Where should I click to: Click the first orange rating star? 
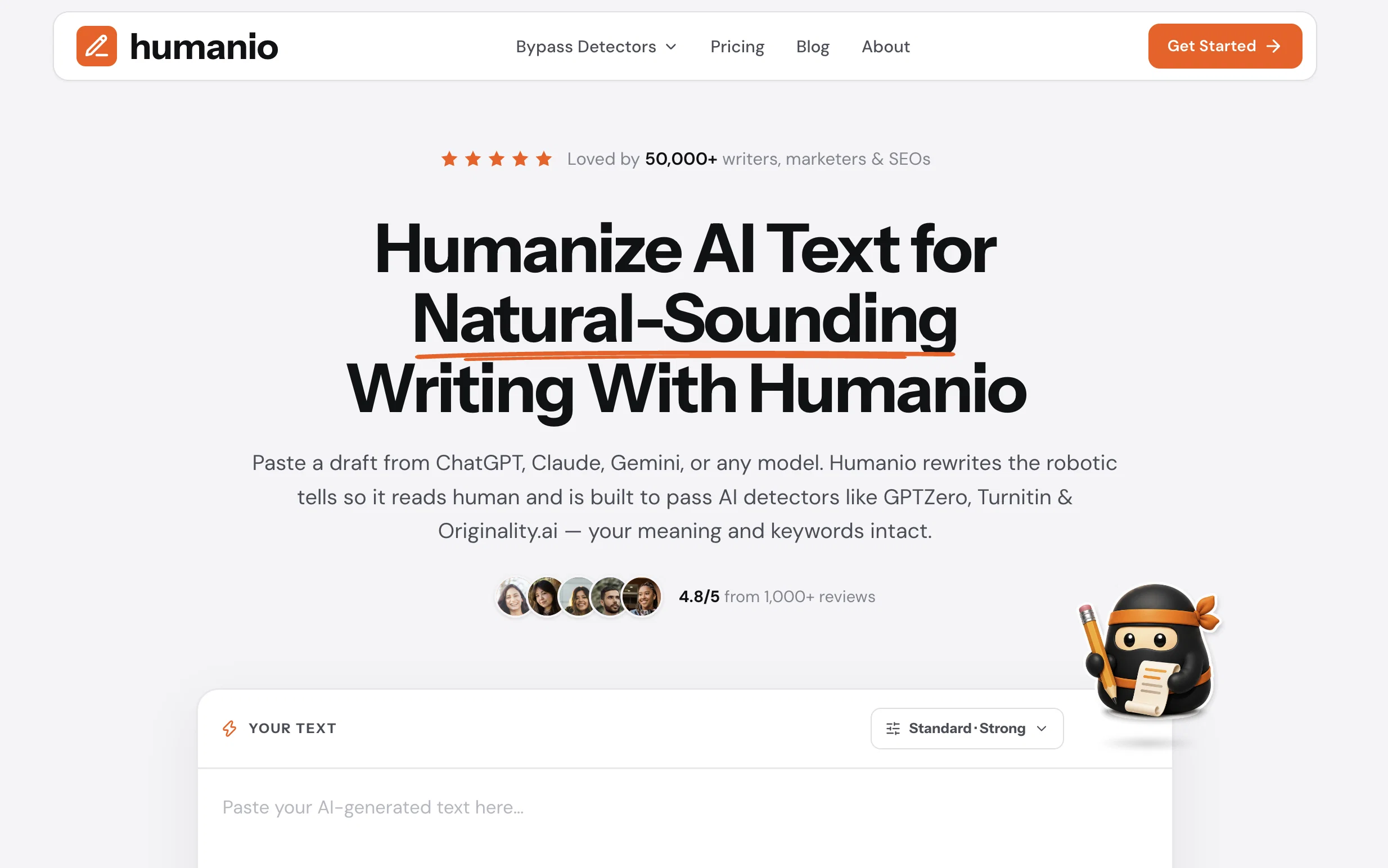point(449,159)
